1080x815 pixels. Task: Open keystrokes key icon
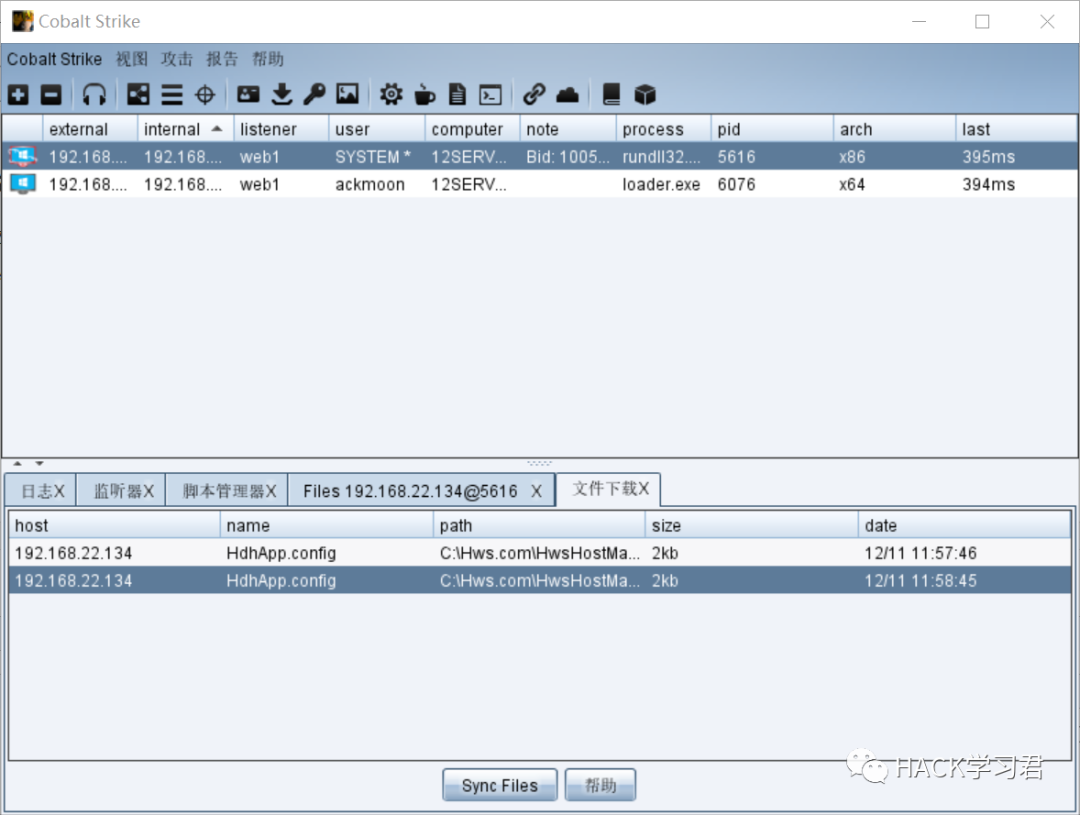click(x=314, y=94)
